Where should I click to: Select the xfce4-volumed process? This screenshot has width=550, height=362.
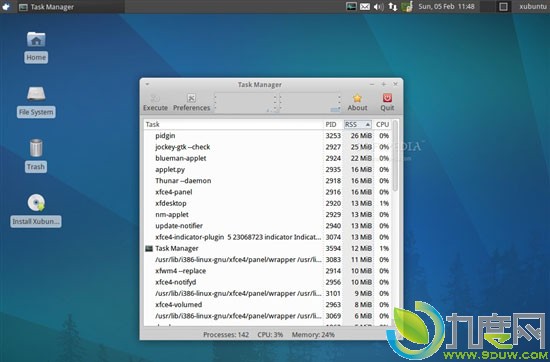[268, 304]
